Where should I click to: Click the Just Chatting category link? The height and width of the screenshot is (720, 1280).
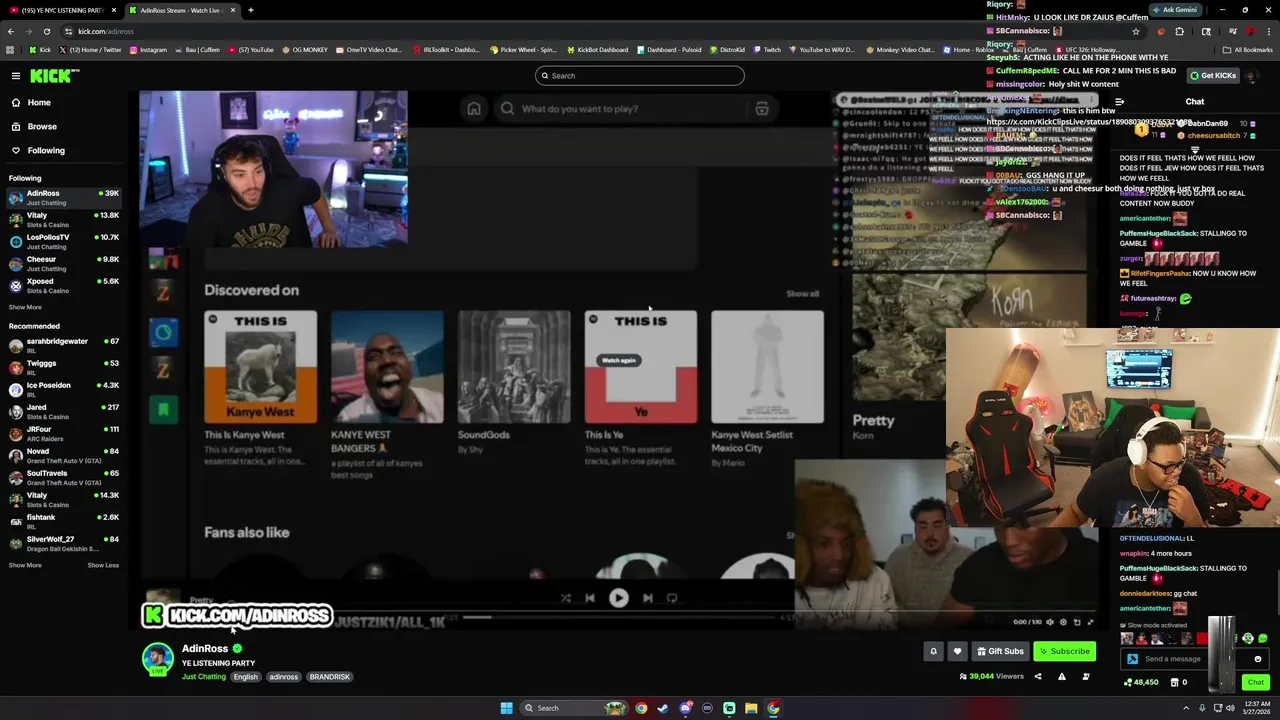tap(204, 677)
